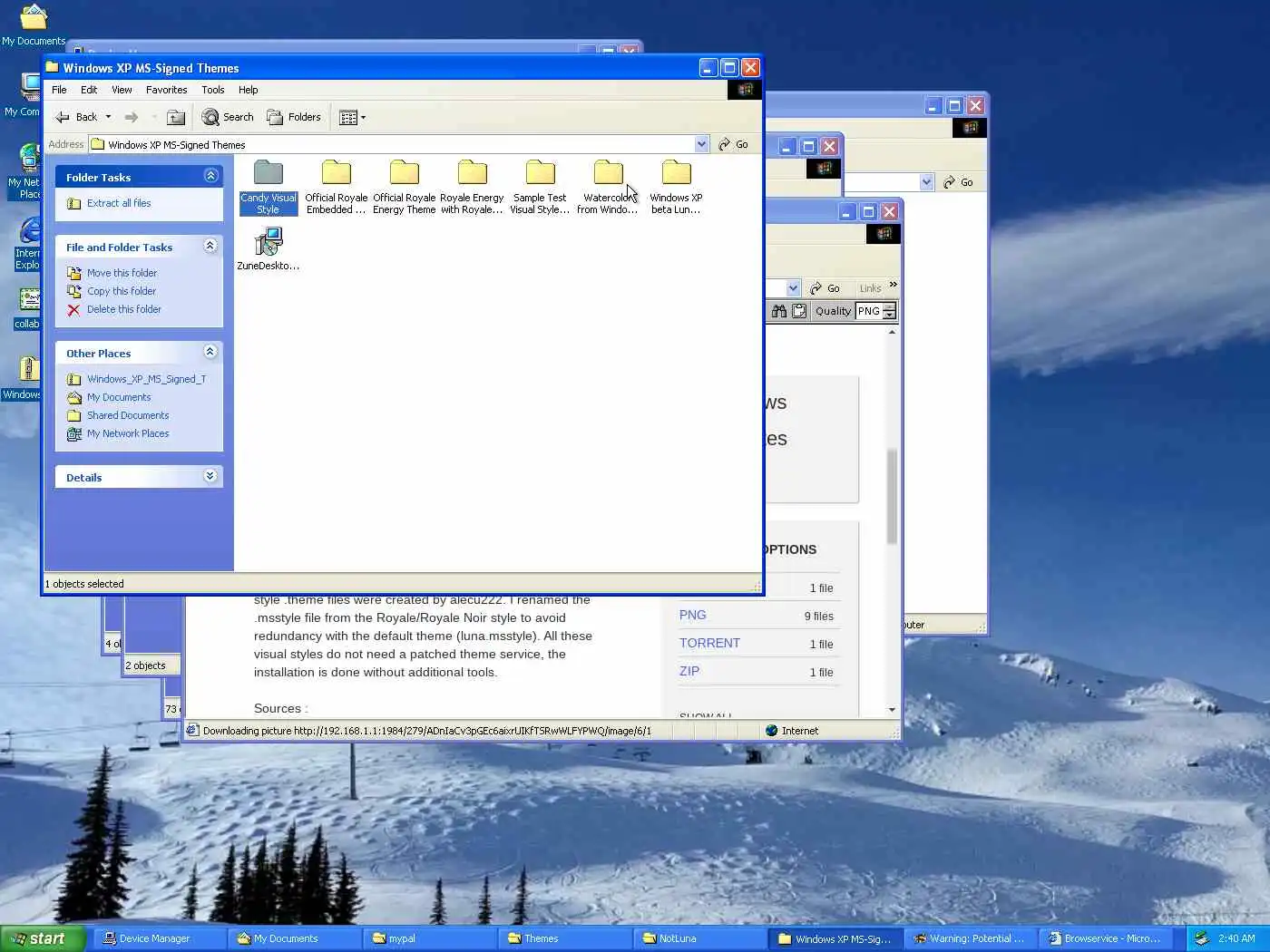The width and height of the screenshot is (1270, 952).
Task: Open the Start menu
Action: pyautogui.click(x=43, y=938)
